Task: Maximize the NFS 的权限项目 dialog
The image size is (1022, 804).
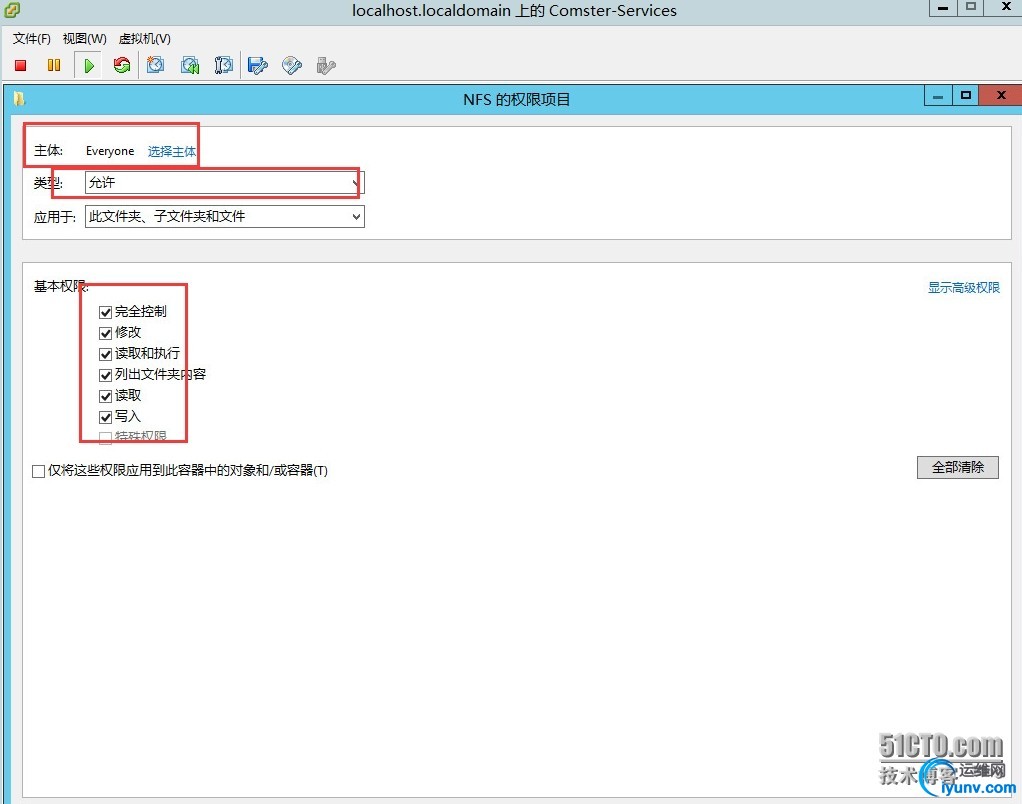Action: pos(966,96)
